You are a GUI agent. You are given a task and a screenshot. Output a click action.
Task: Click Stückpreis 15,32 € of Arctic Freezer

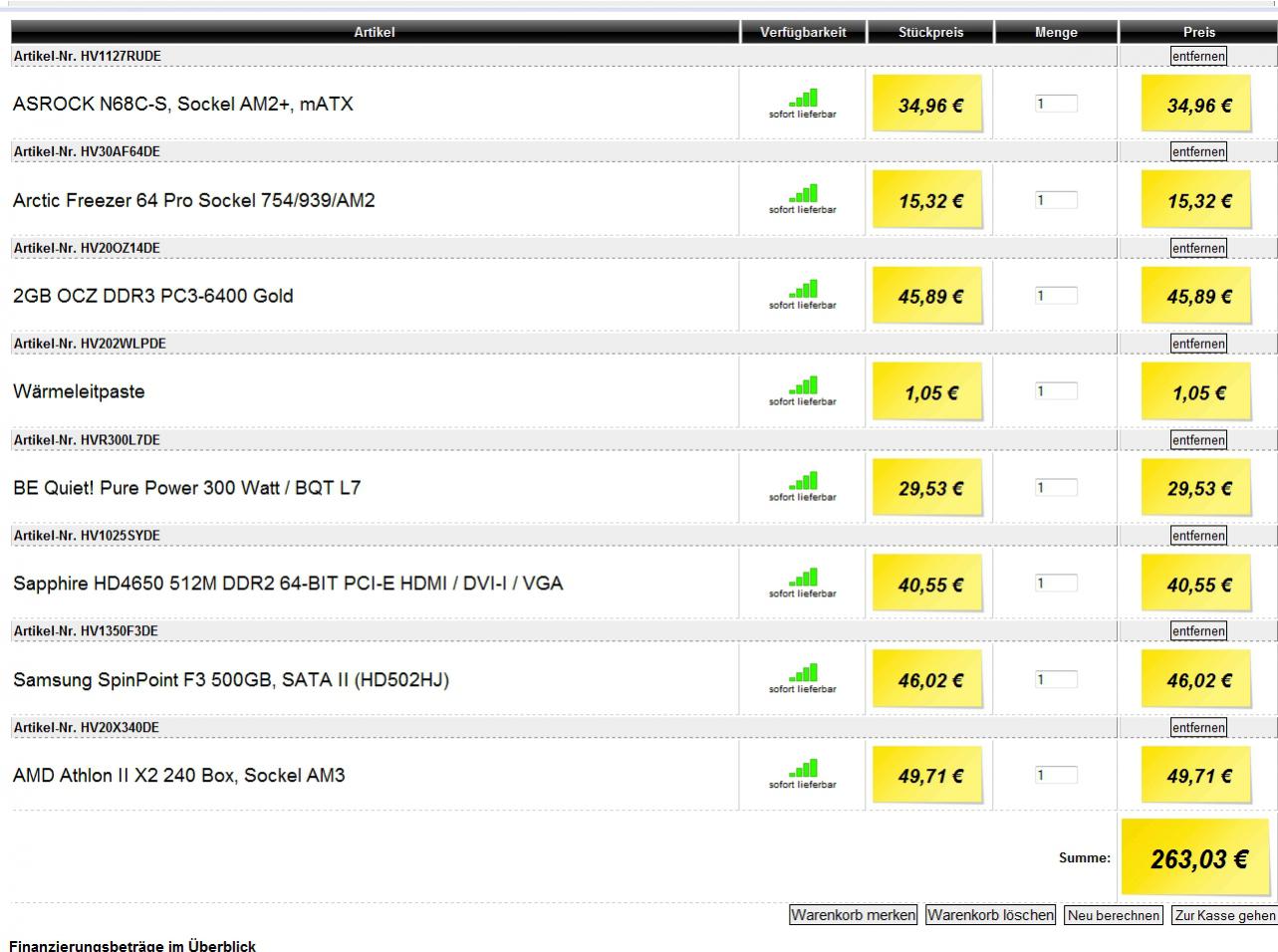[930, 200]
